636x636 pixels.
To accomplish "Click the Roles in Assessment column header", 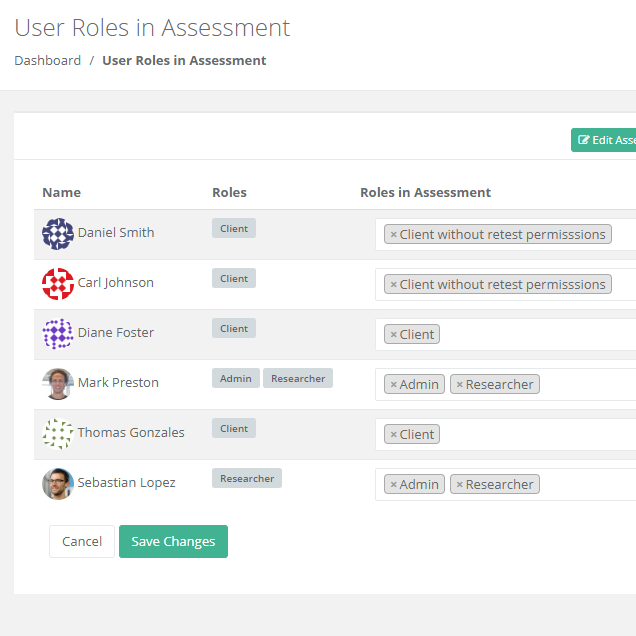I will pos(425,192).
